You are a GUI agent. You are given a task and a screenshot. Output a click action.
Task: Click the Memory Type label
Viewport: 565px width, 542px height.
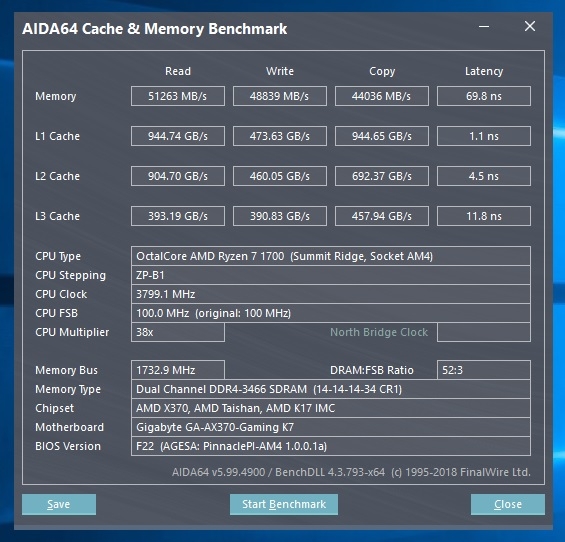point(68,390)
